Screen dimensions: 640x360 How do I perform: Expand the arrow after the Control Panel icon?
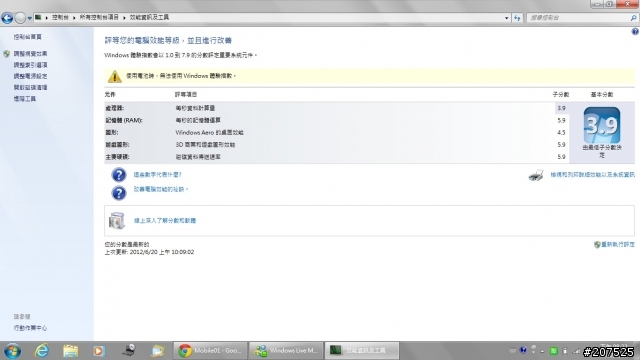point(47,18)
